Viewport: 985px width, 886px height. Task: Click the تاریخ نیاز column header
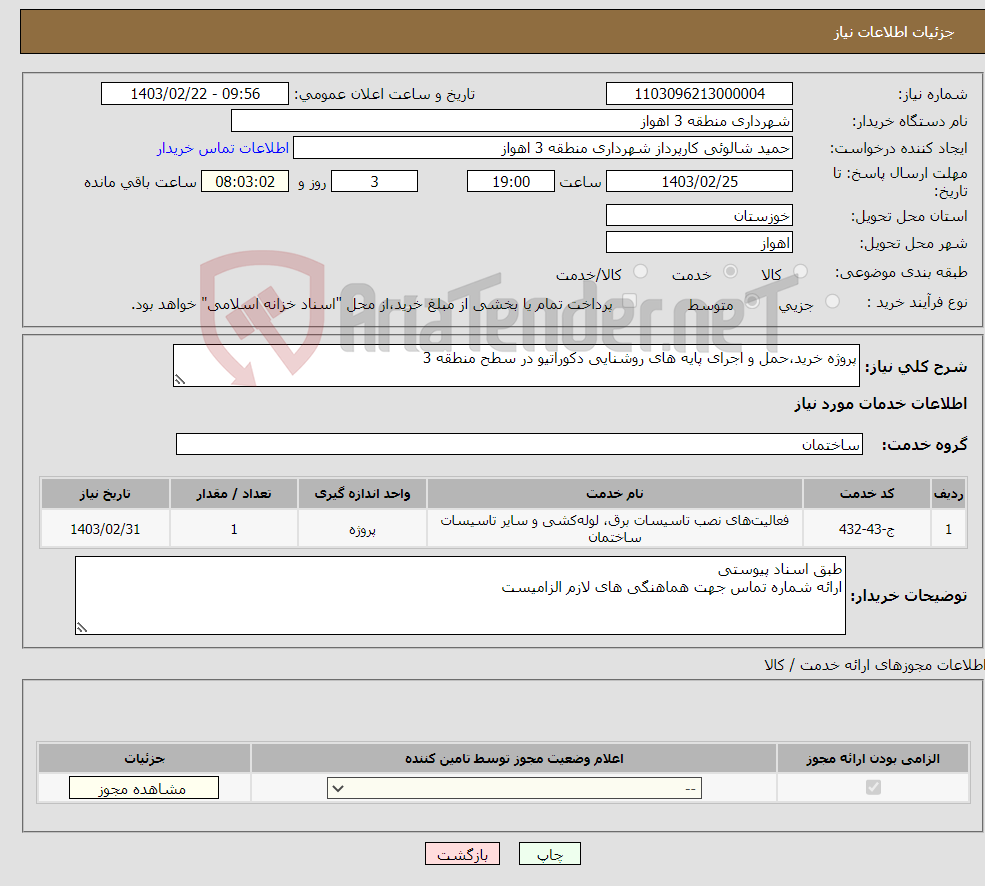click(105, 494)
